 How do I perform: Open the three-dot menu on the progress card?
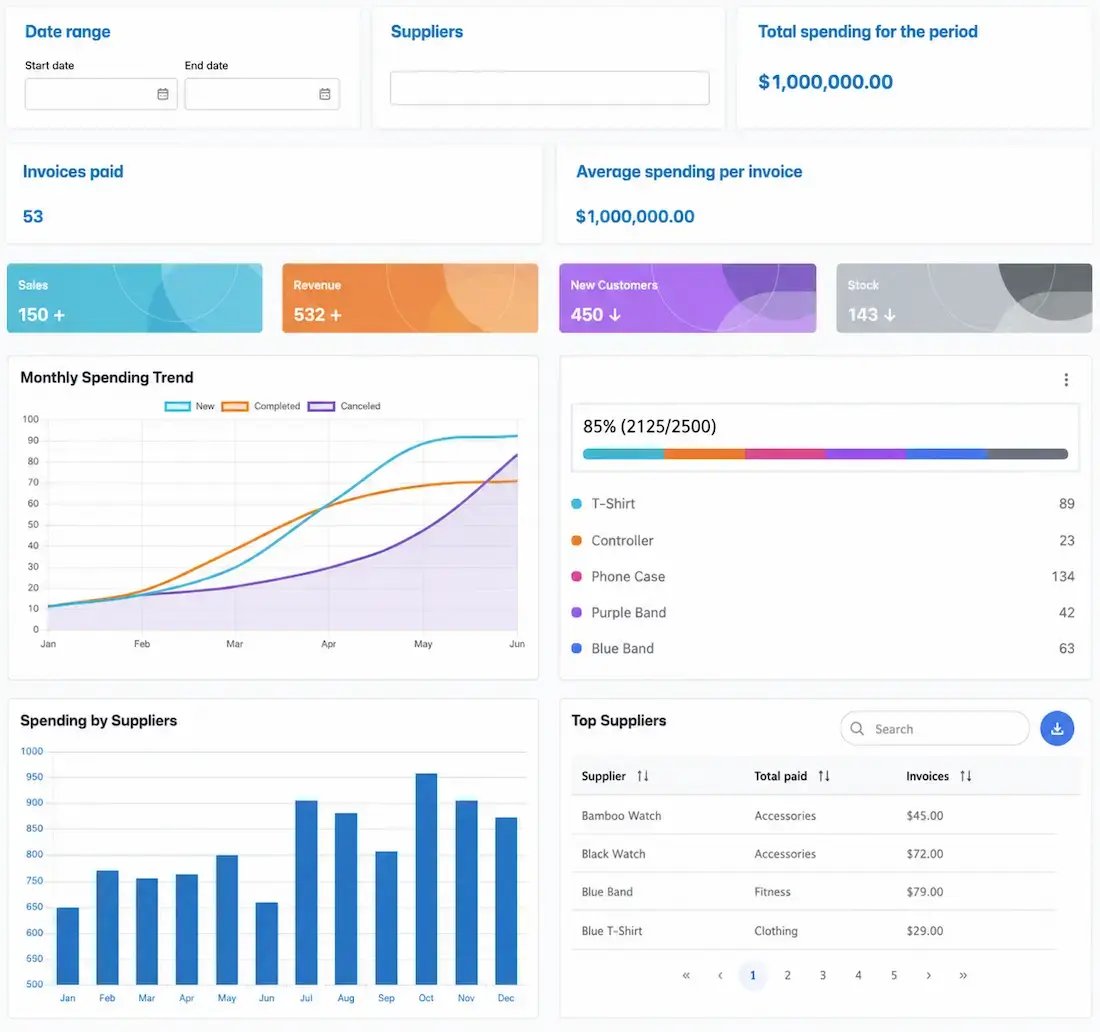1066,380
